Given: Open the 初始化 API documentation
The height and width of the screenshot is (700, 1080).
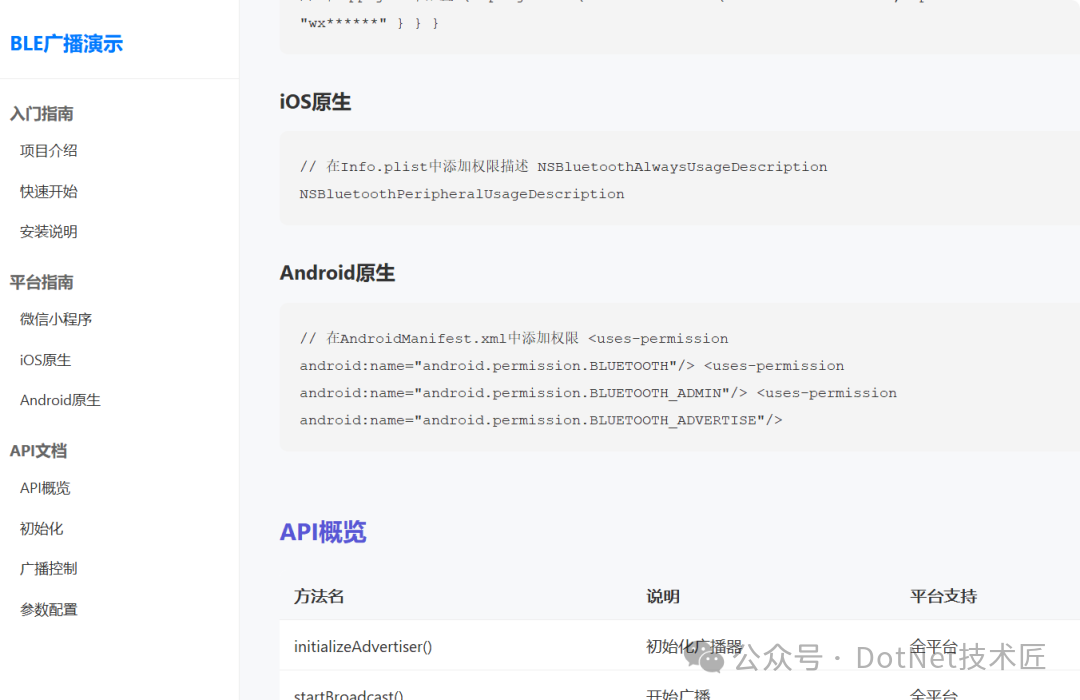Looking at the screenshot, I should (x=41, y=528).
